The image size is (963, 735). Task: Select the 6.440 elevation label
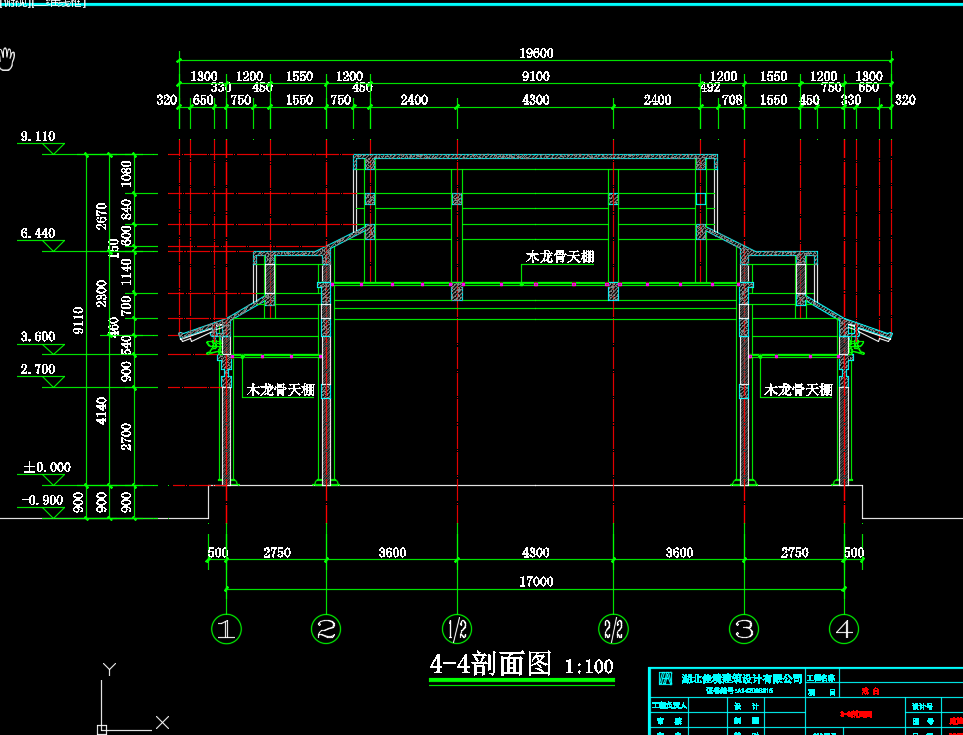38,233
